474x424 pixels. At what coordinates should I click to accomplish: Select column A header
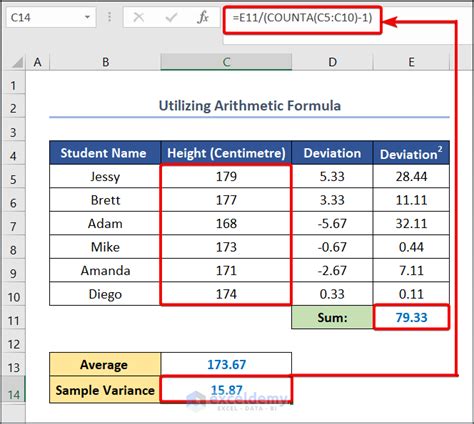(x=38, y=62)
